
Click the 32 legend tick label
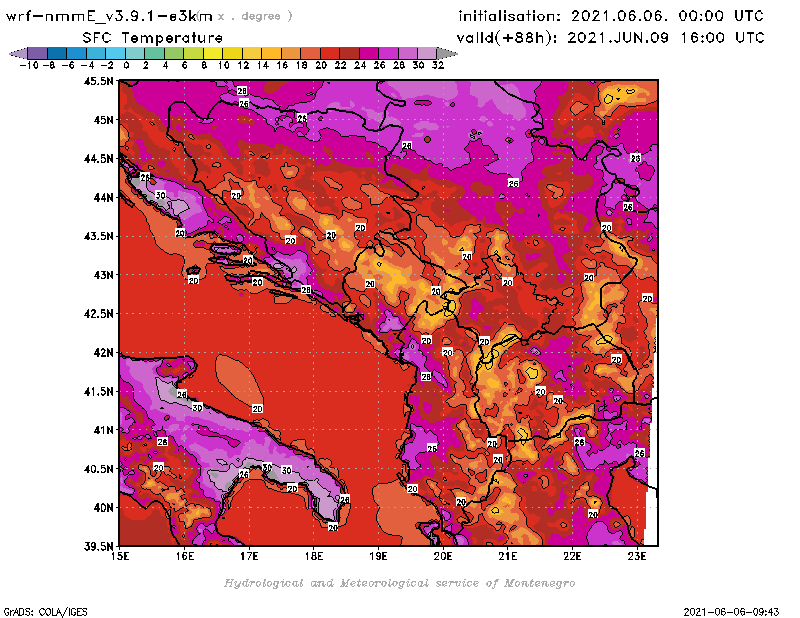(438, 65)
